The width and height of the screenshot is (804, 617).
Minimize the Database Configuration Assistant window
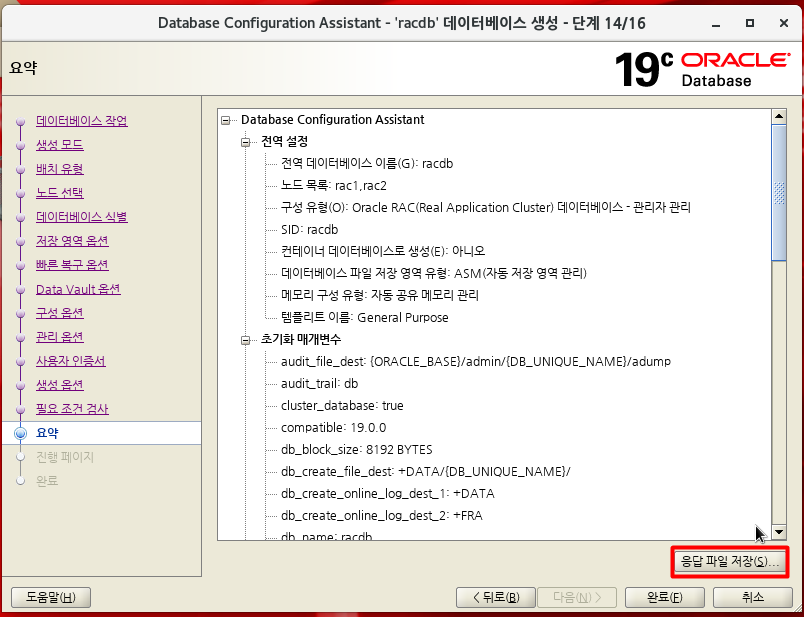(716, 24)
